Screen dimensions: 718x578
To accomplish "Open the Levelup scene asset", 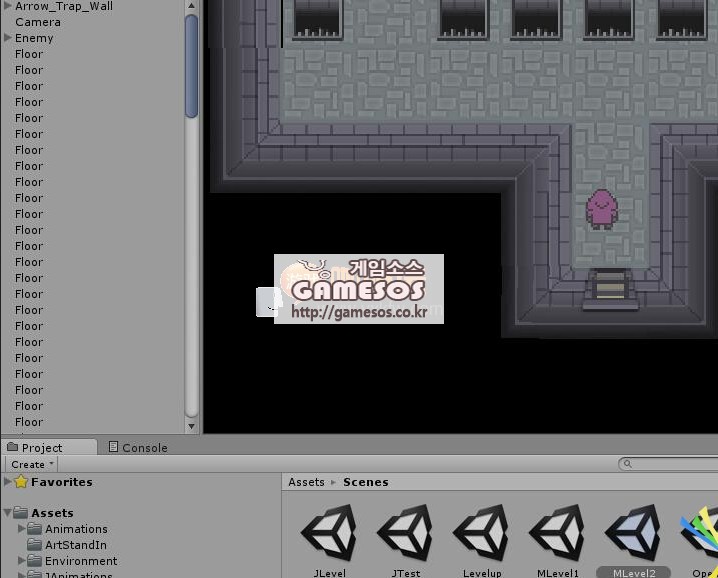I will tap(481, 533).
